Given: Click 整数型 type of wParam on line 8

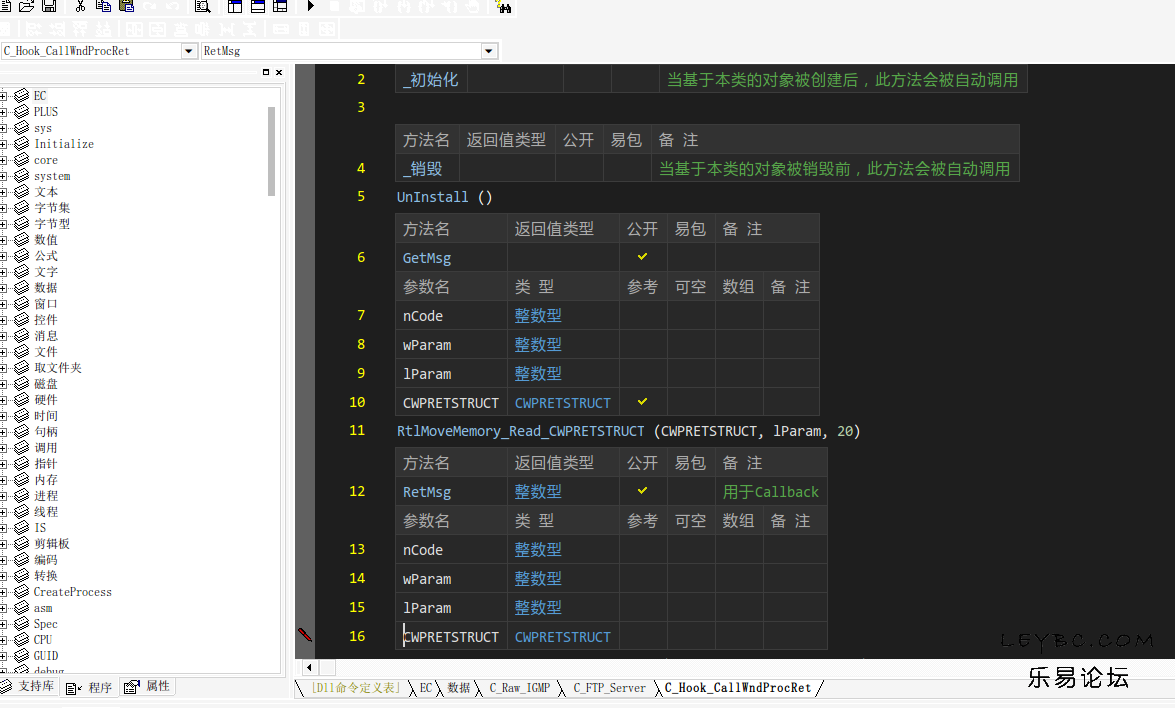Looking at the screenshot, I should click(x=538, y=345).
